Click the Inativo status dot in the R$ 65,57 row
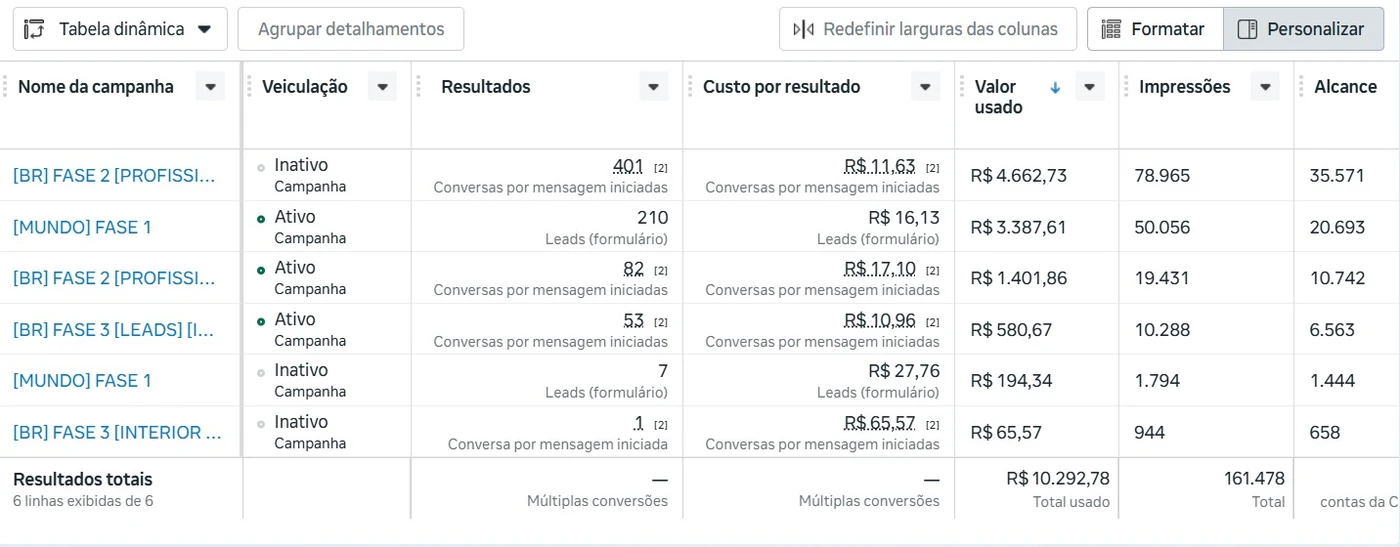Screen dimensions: 1400x547 261,424
